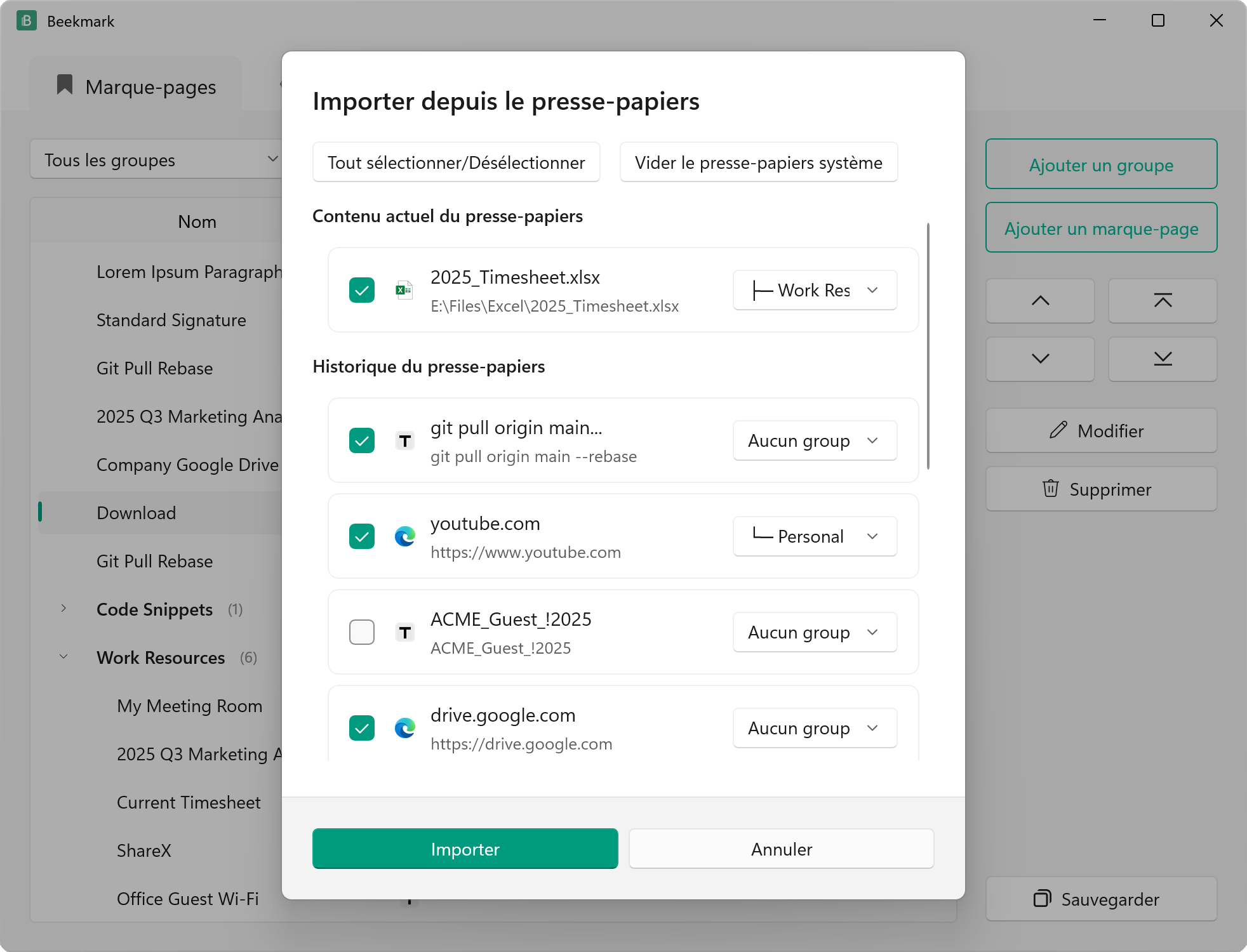Click the https://drive.google.com URL text

(x=521, y=744)
